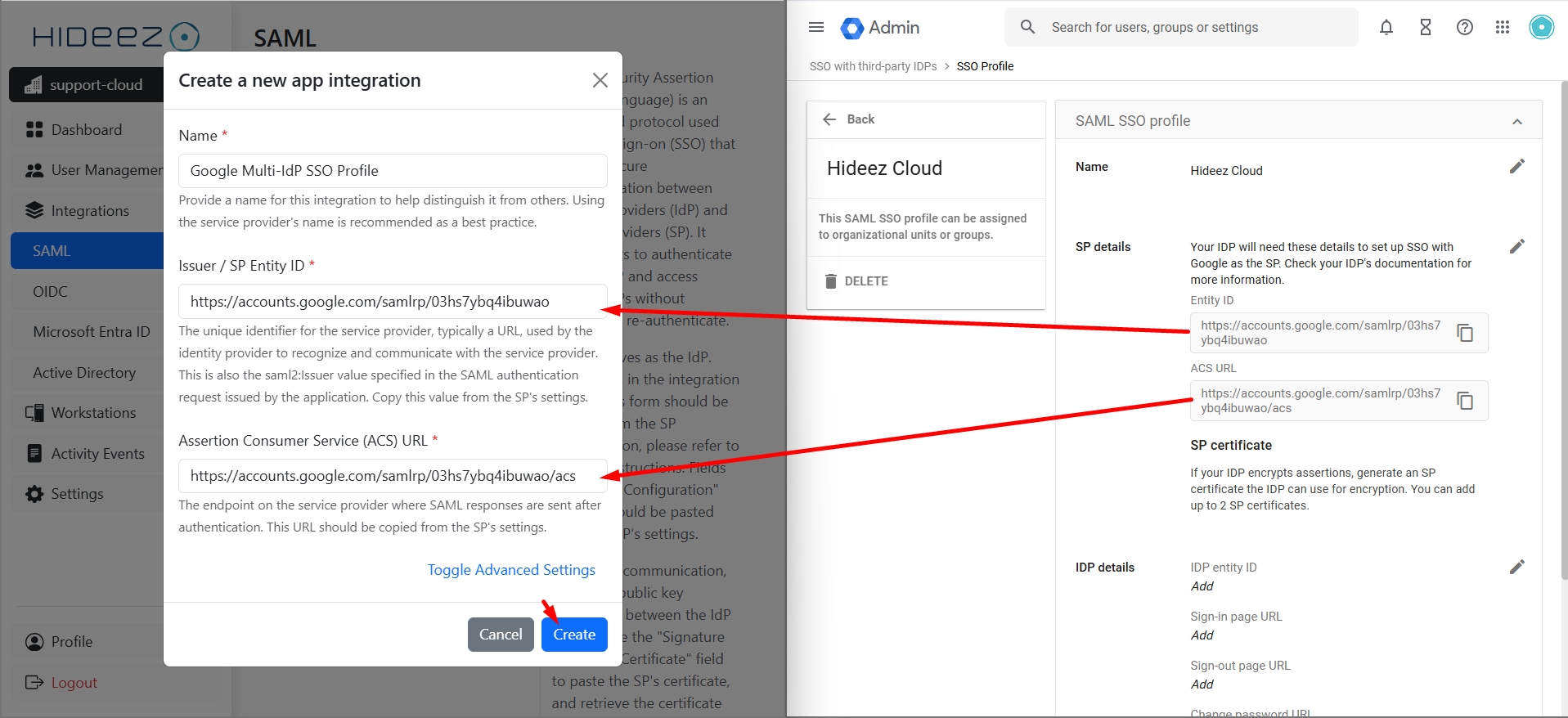This screenshot has width=1568, height=718.
Task: Click the Name input field
Action: click(393, 171)
